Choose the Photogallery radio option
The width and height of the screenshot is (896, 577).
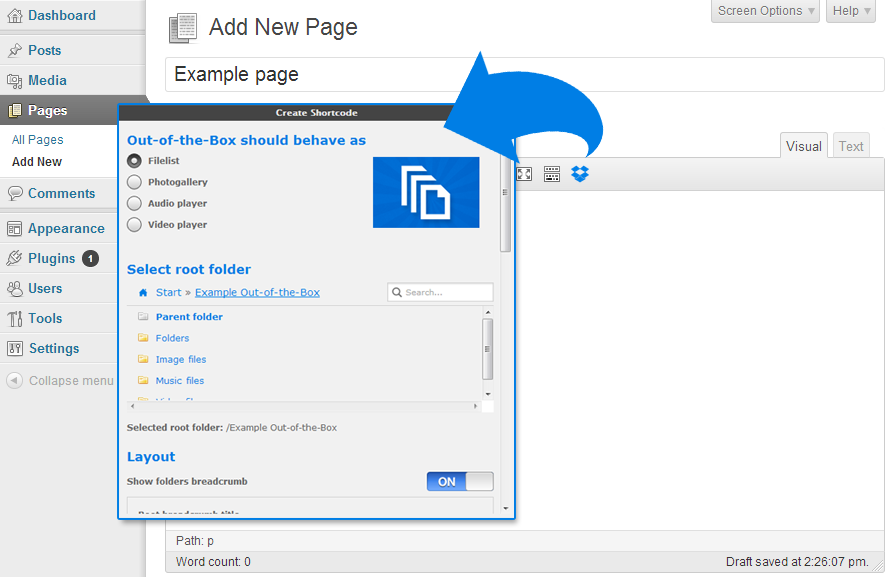pos(134,182)
